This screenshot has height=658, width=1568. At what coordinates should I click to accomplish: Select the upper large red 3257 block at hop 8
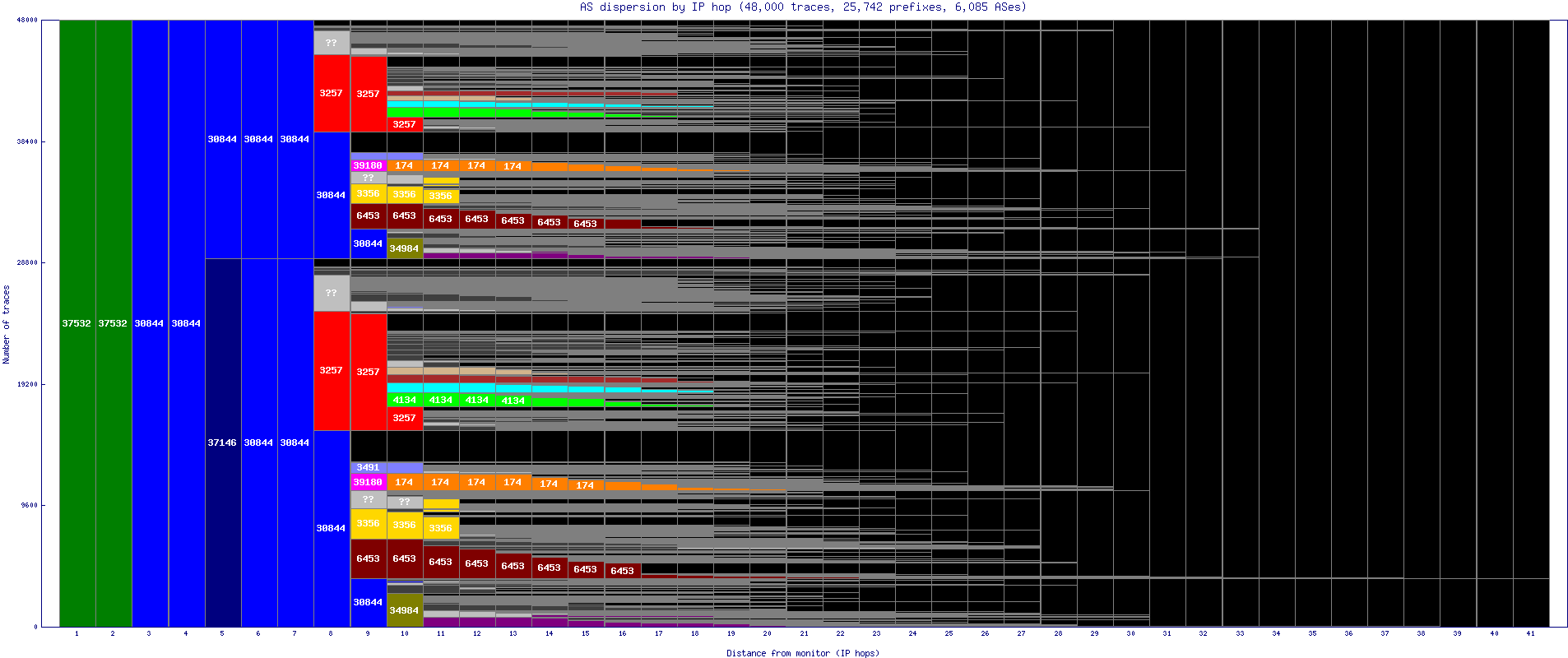332,93
